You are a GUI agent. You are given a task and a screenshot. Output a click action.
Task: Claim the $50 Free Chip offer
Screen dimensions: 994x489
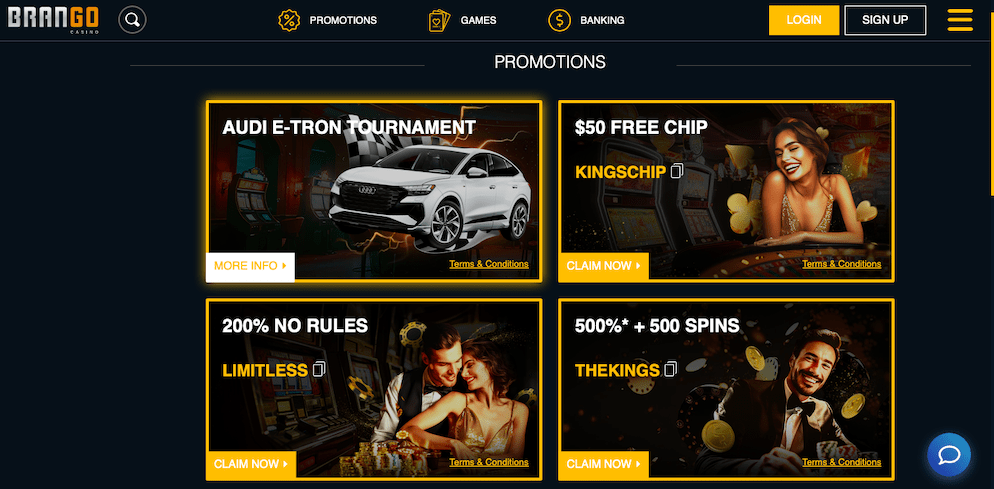point(604,266)
